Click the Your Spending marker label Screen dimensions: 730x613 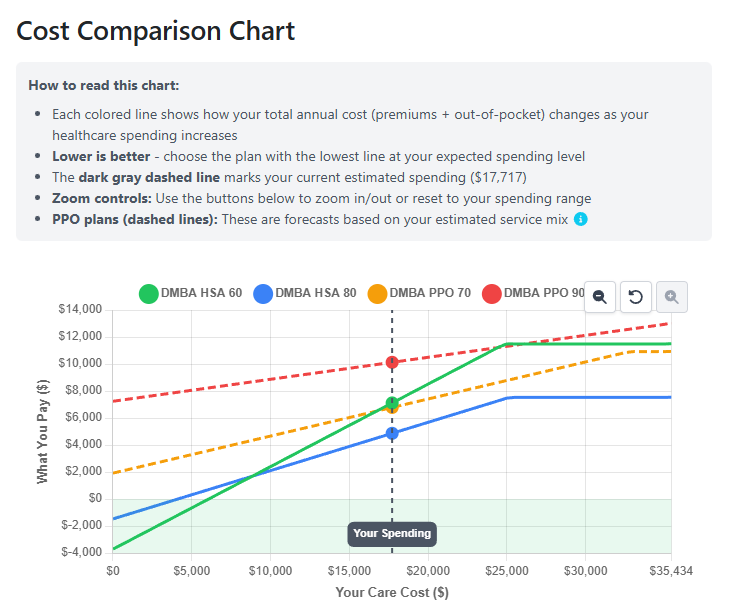pyautogui.click(x=392, y=534)
